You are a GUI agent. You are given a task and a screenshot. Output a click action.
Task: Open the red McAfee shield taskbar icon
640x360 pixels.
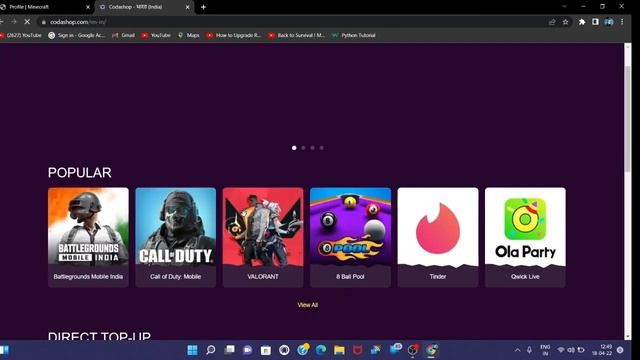point(358,350)
